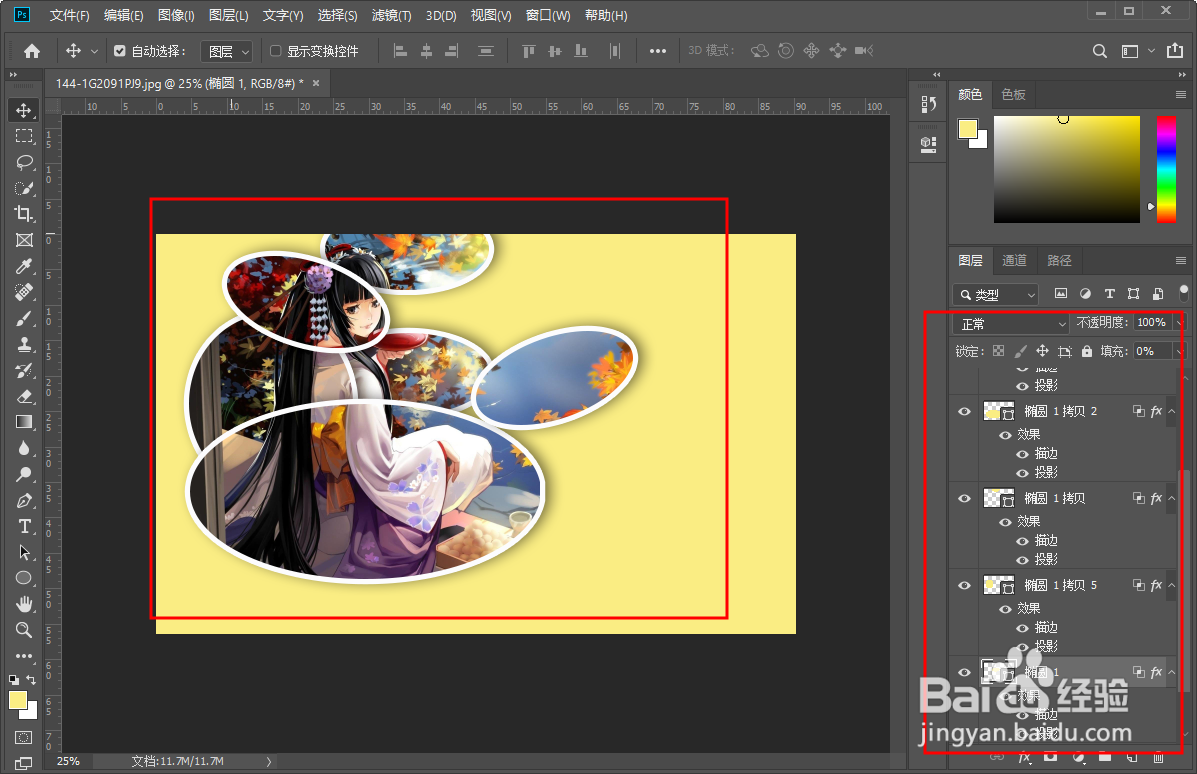The width and height of the screenshot is (1197, 774).
Task: Select the Crop tool
Action: click(24, 214)
